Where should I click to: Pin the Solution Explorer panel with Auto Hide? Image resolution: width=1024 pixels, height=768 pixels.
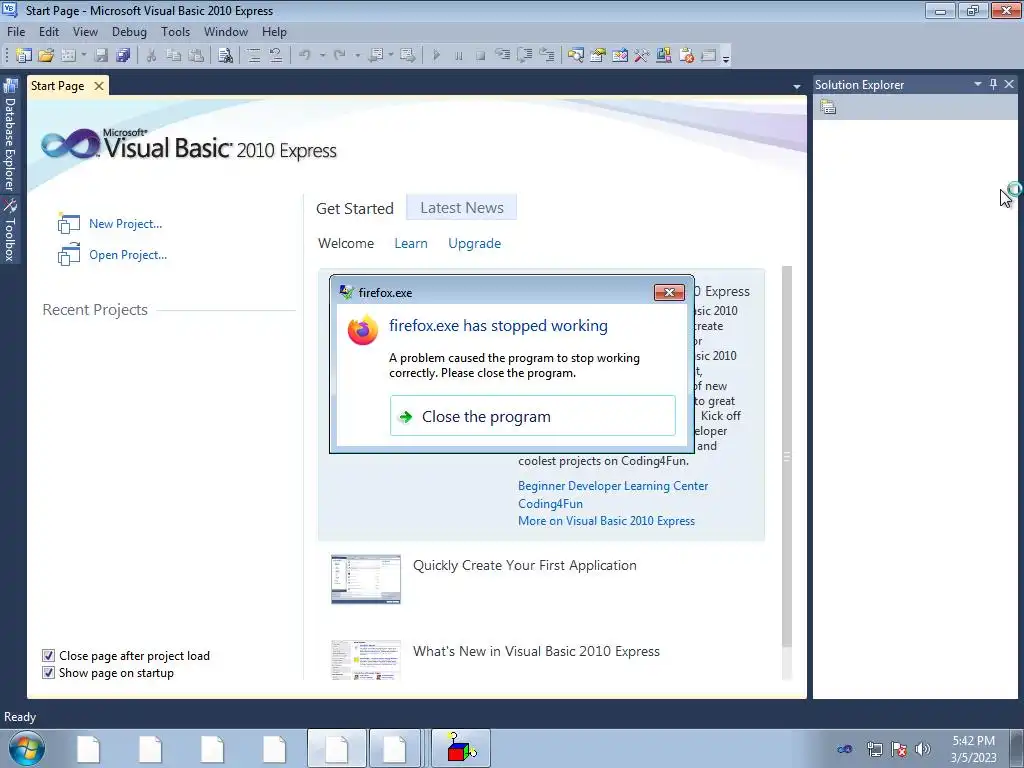pyautogui.click(x=993, y=84)
